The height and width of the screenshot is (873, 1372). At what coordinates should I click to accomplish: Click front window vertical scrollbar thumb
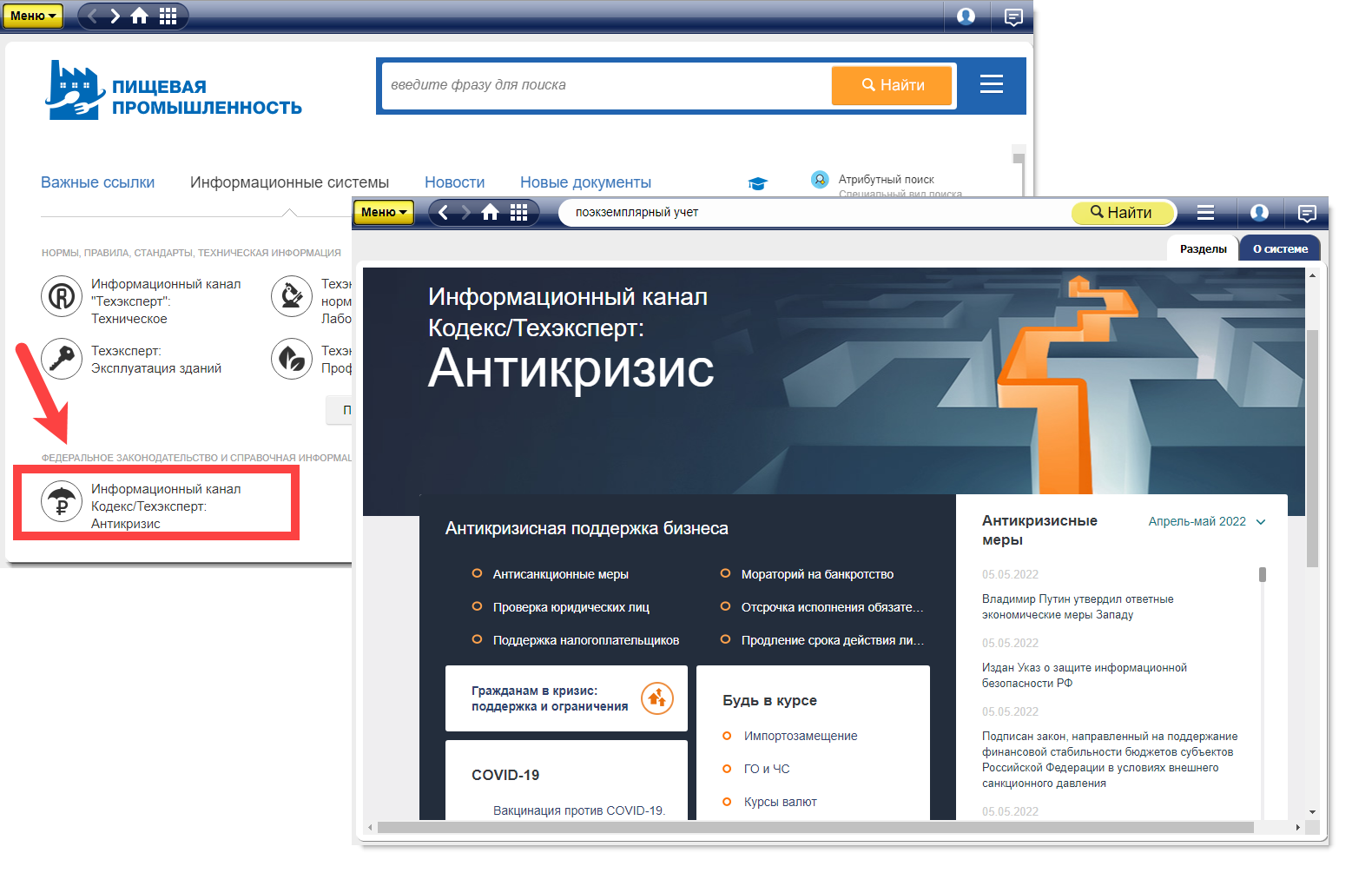1312,447
